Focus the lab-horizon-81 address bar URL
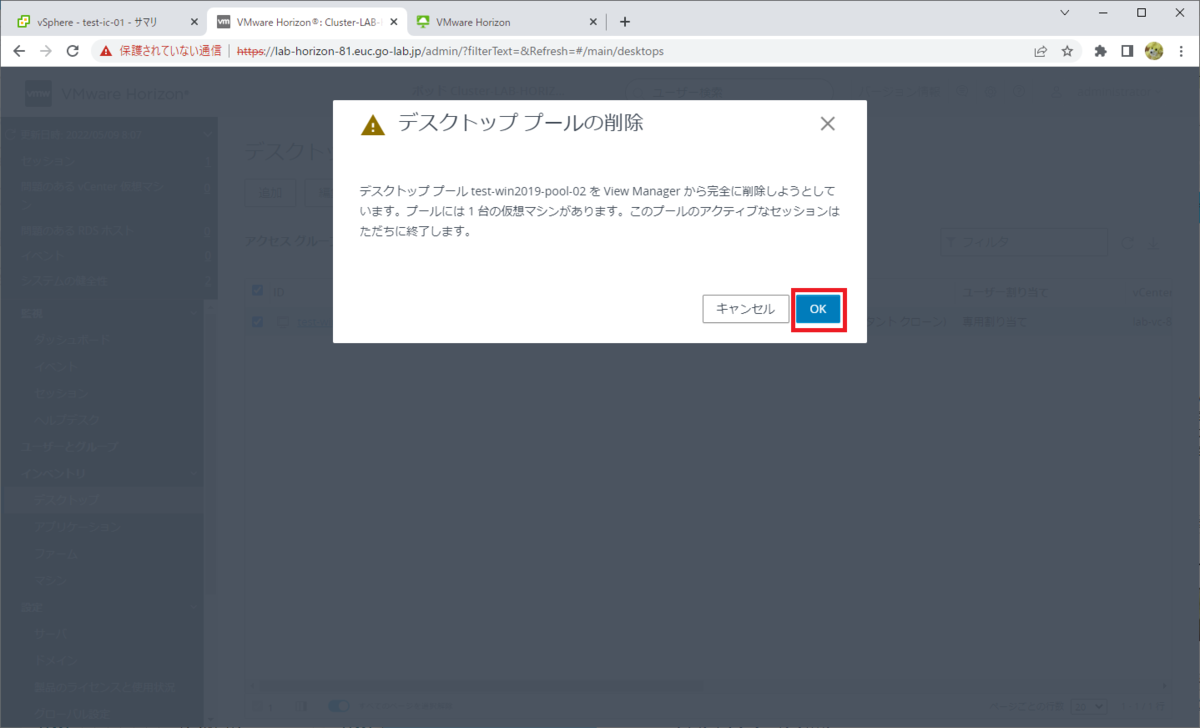This screenshot has width=1200, height=728. [x=450, y=51]
